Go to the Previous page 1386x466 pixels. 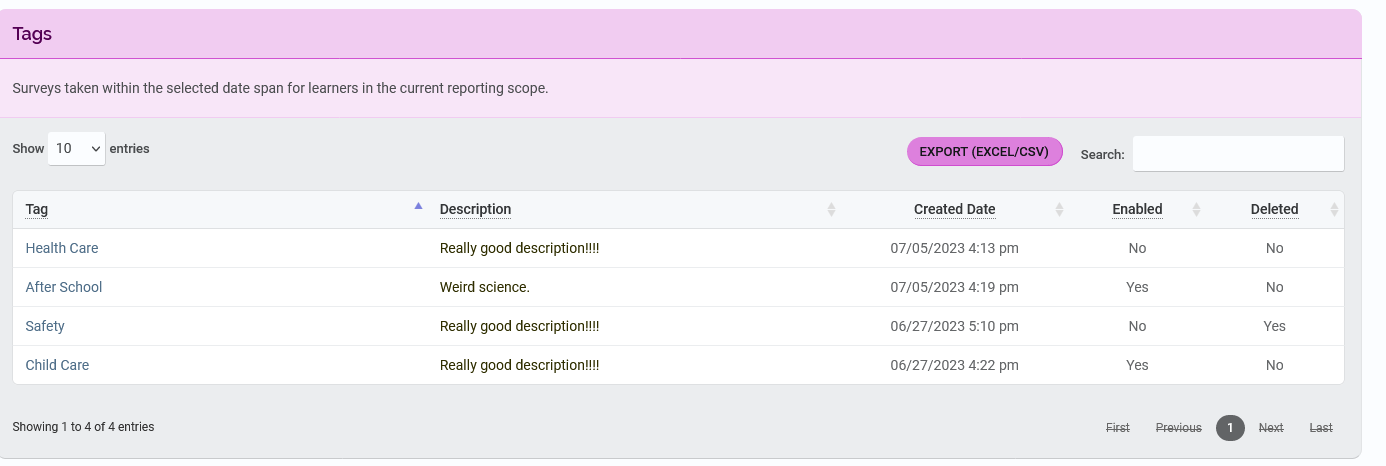click(x=1178, y=428)
